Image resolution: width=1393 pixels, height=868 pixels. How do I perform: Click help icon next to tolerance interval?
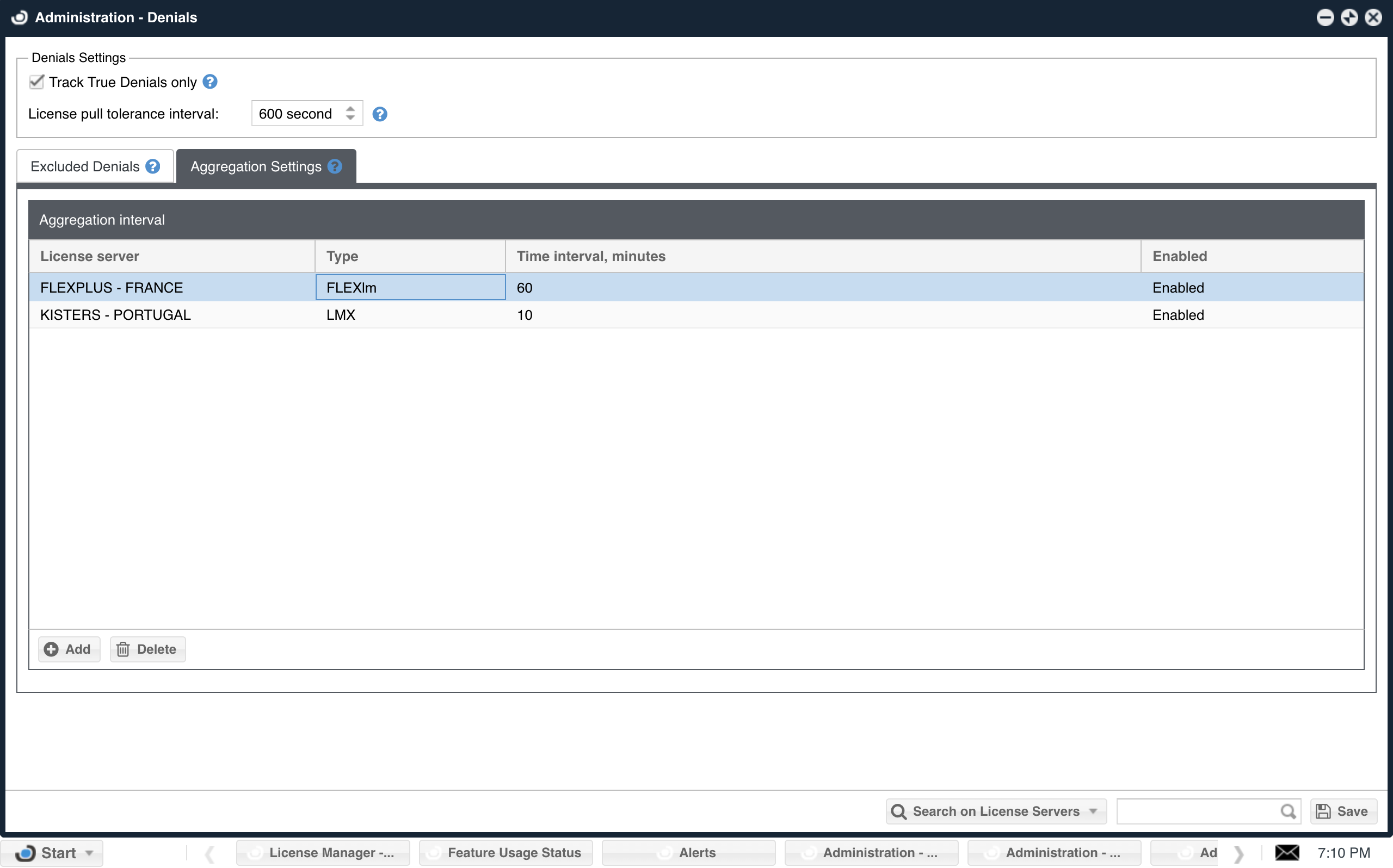[x=380, y=114]
